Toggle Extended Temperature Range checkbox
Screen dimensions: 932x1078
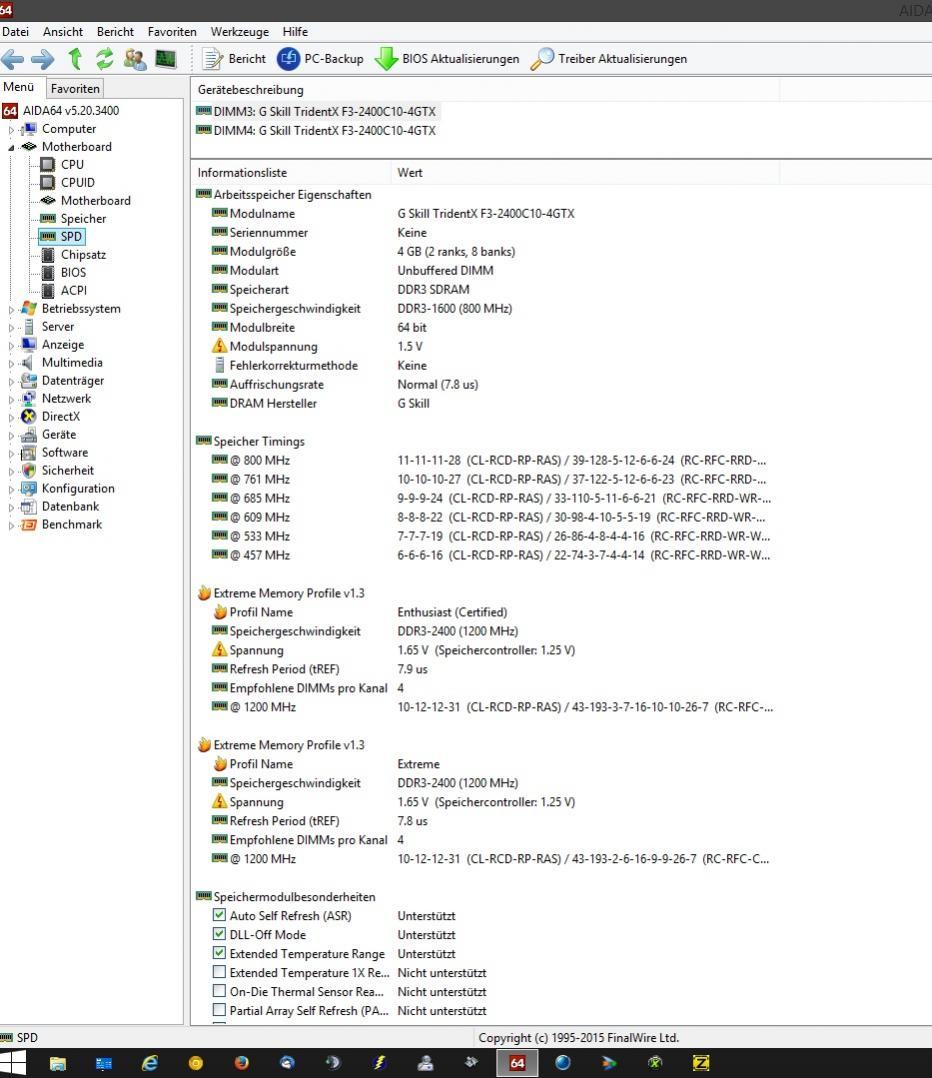point(219,953)
